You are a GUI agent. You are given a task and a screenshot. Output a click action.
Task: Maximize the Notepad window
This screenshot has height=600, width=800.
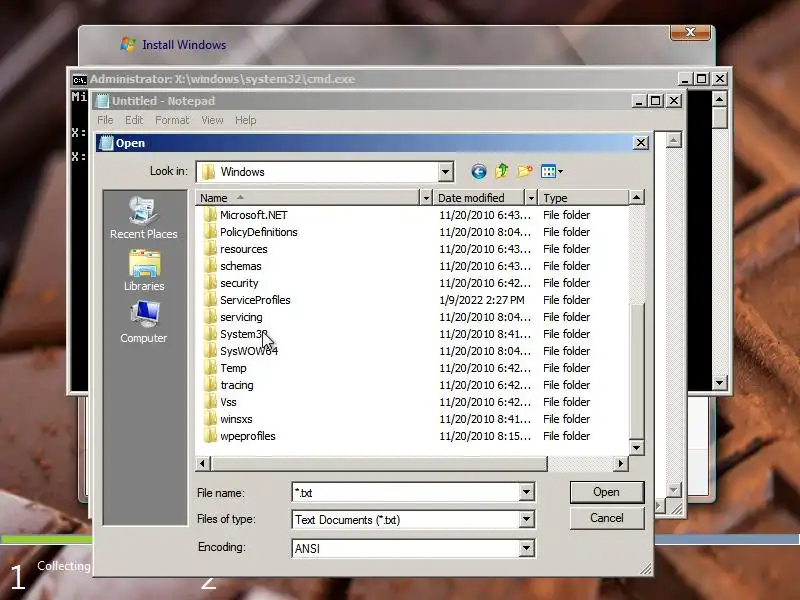[655, 101]
